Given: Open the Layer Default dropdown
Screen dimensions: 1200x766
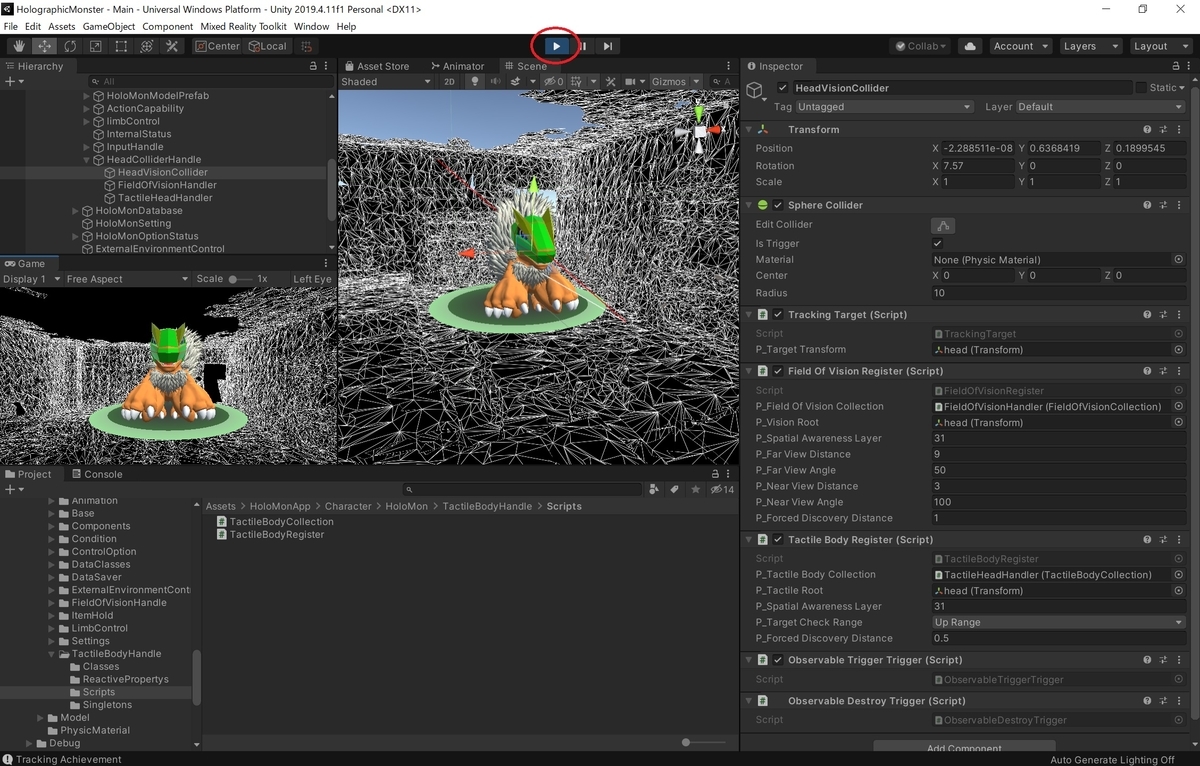Looking at the screenshot, I should coord(1100,107).
